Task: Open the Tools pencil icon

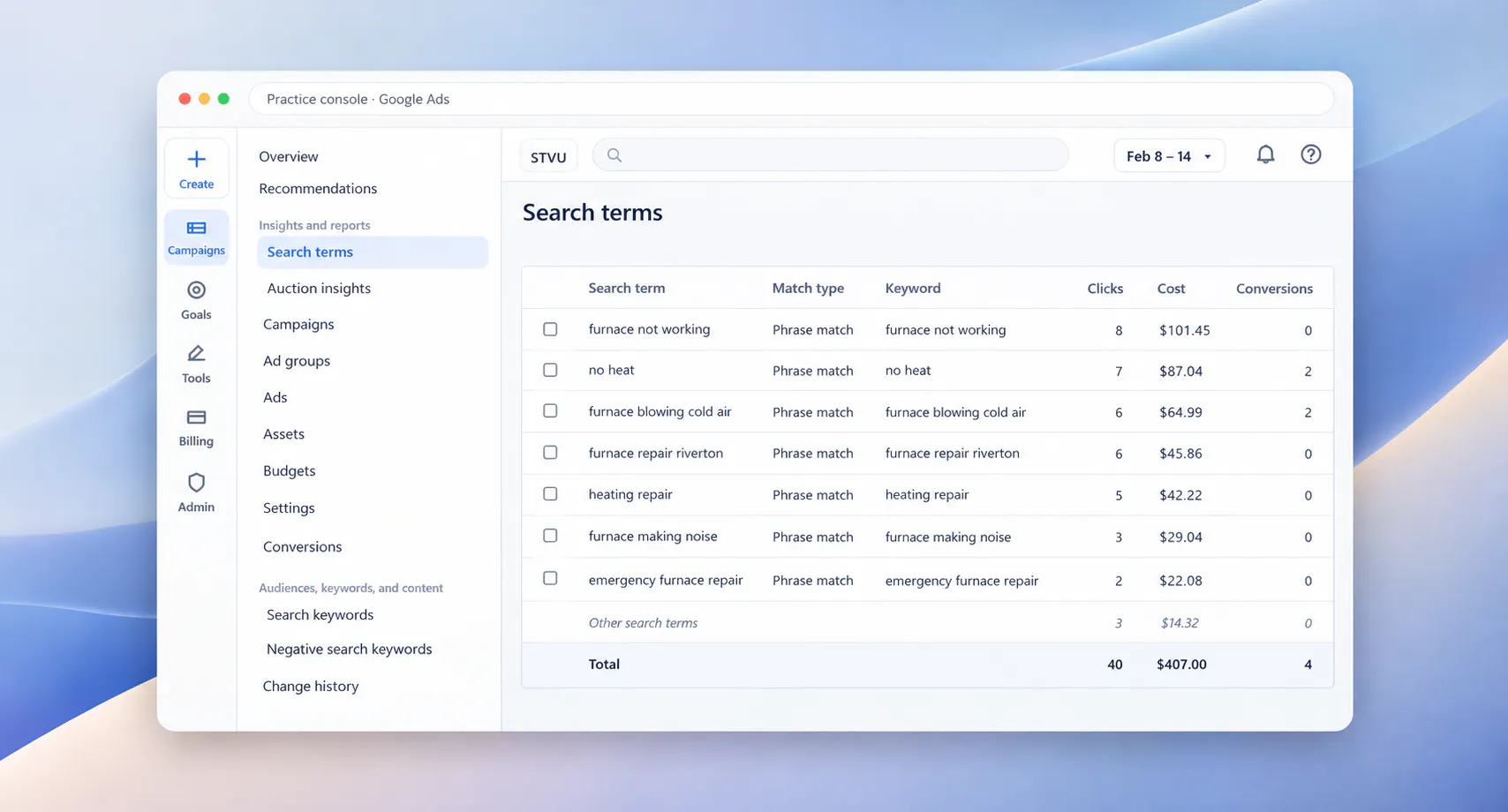Action: [x=196, y=354]
